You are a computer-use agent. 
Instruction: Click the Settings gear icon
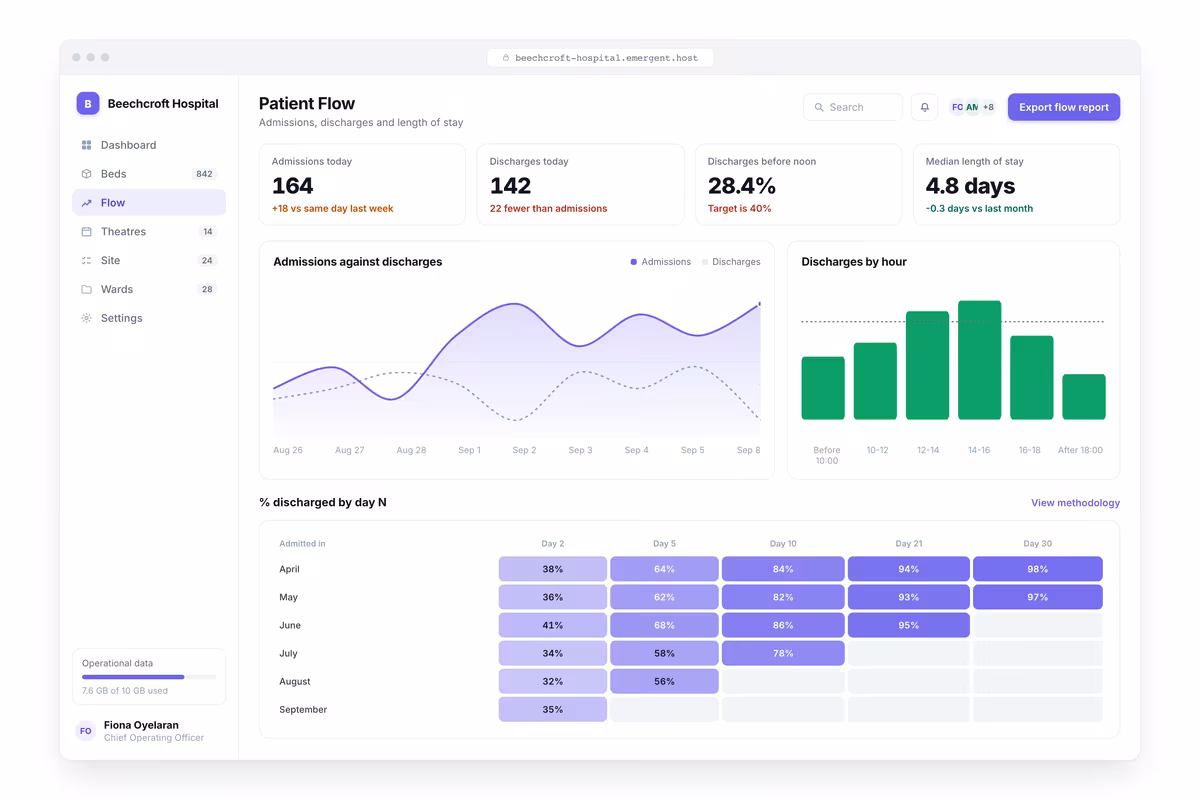[x=86, y=318]
